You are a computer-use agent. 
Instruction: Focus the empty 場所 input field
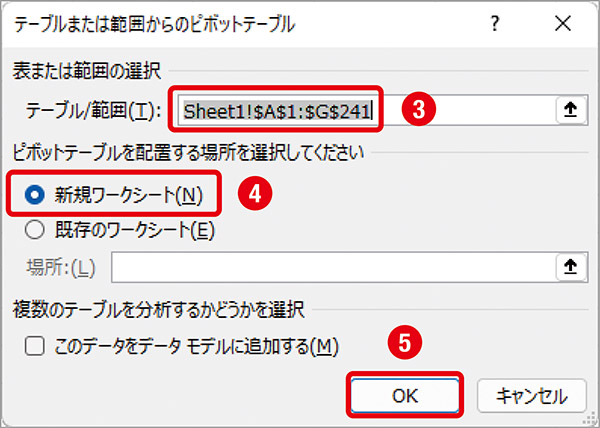330,266
